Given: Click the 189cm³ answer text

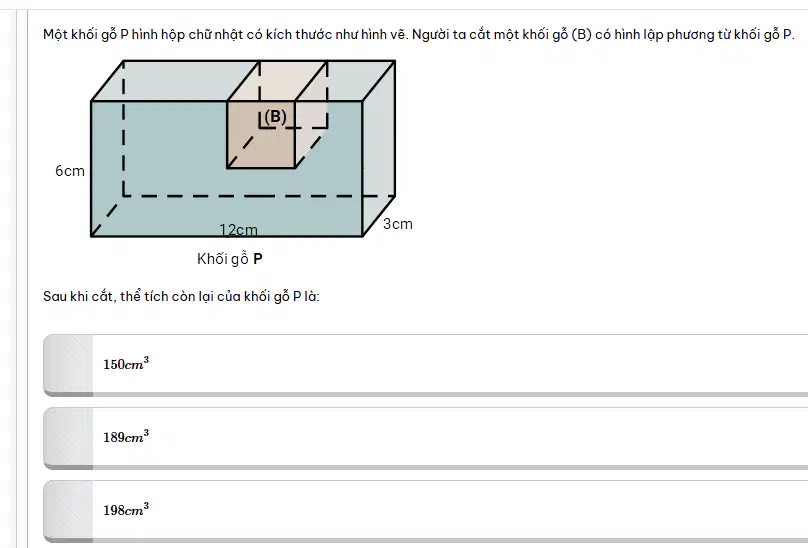Looking at the screenshot, I should [126, 437].
